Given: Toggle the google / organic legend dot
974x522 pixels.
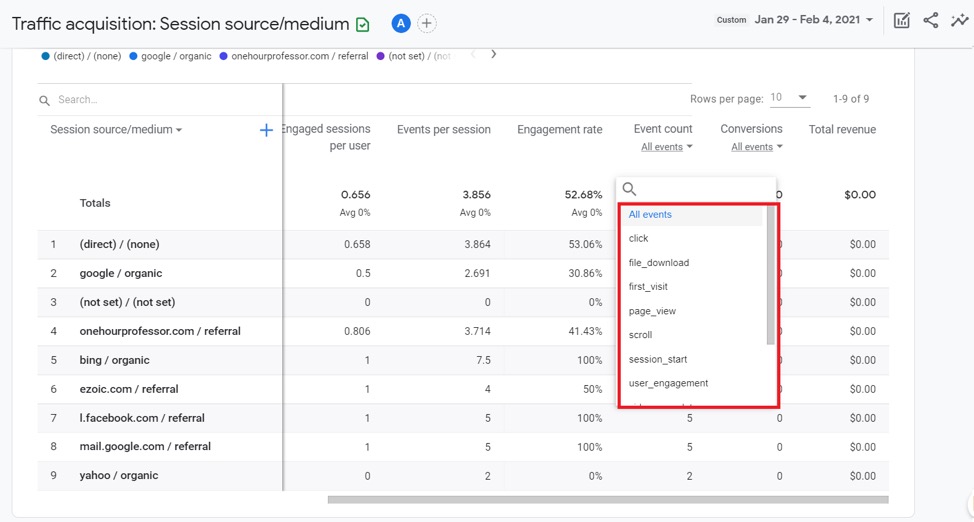Looking at the screenshot, I should click(x=135, y=57).
